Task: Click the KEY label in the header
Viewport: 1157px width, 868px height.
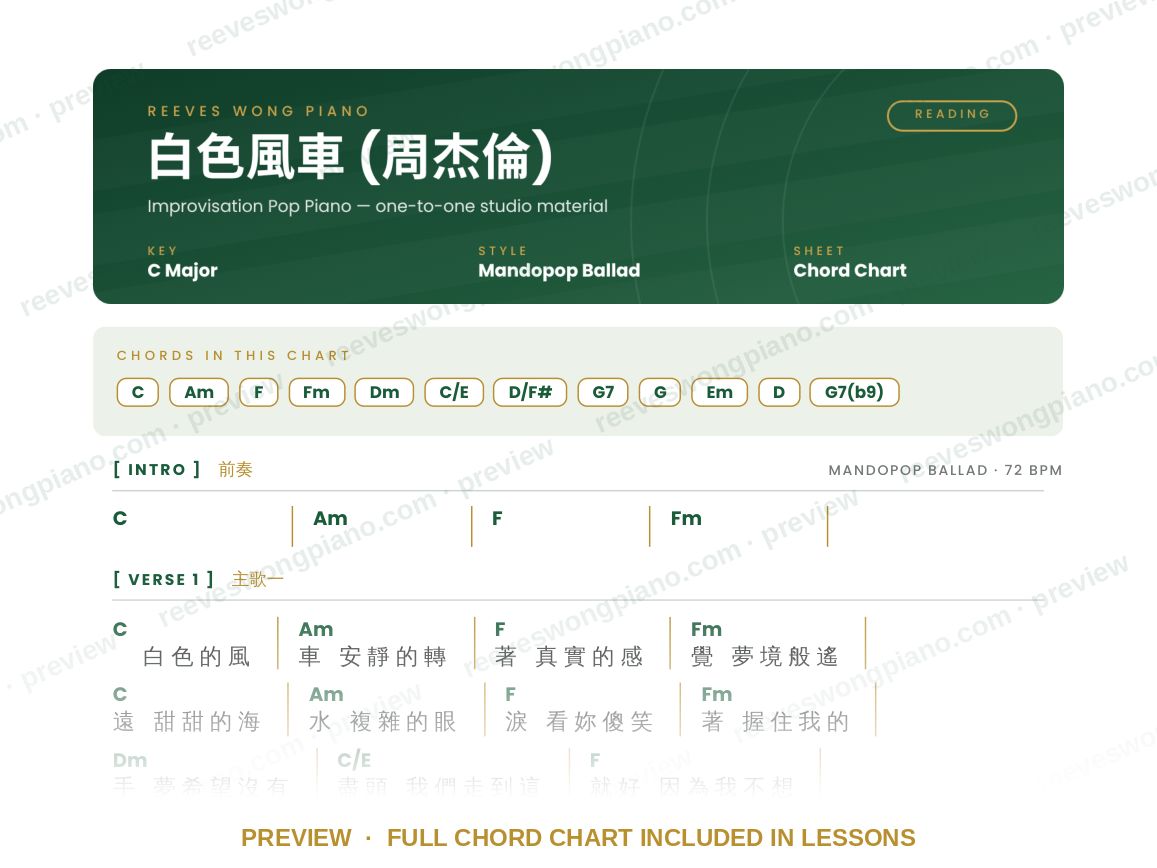Action: click(162, 251)
